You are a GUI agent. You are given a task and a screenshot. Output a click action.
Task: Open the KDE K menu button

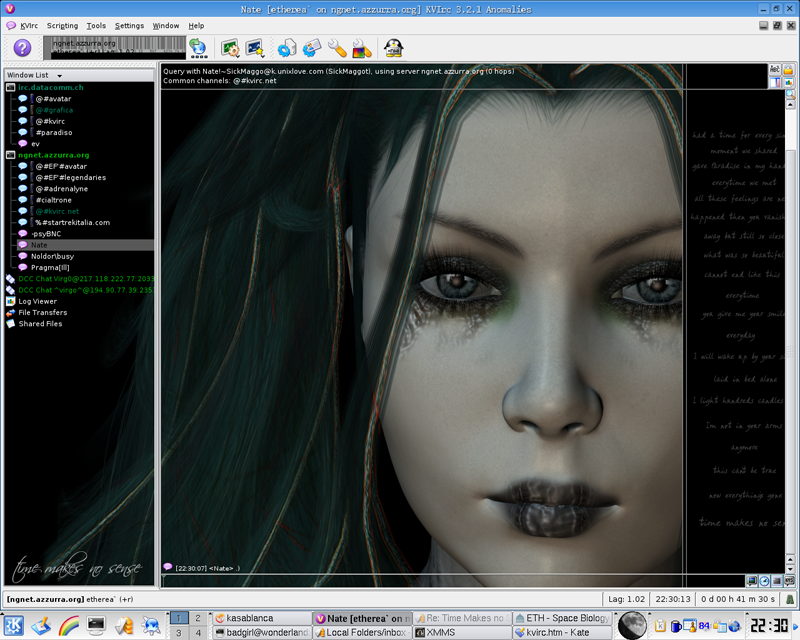click(13, 625)
